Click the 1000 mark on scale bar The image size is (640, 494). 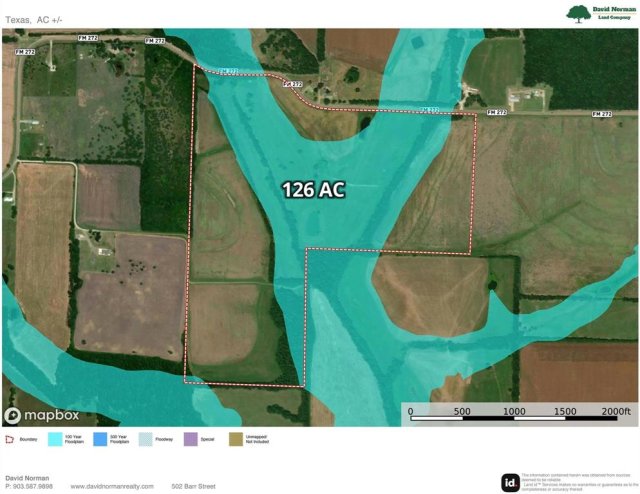[514, 411]
